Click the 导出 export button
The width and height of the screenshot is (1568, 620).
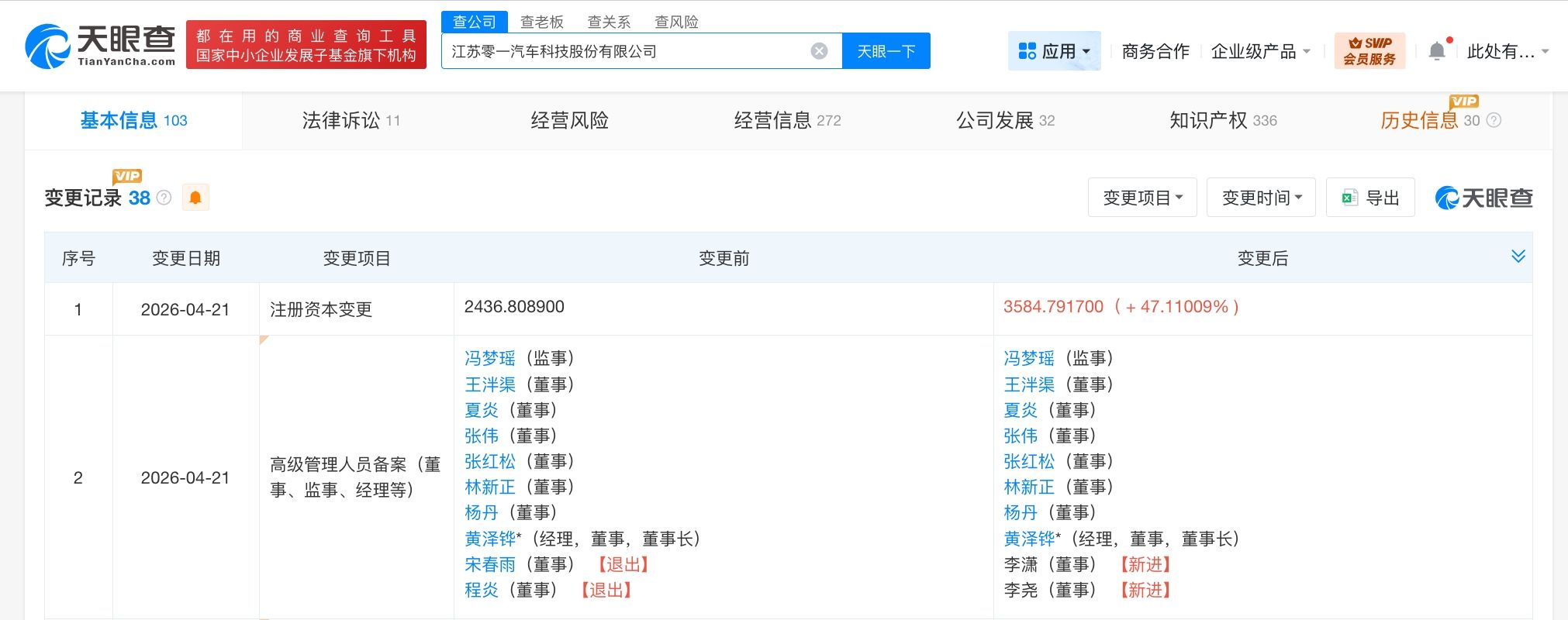[1370, 198]
